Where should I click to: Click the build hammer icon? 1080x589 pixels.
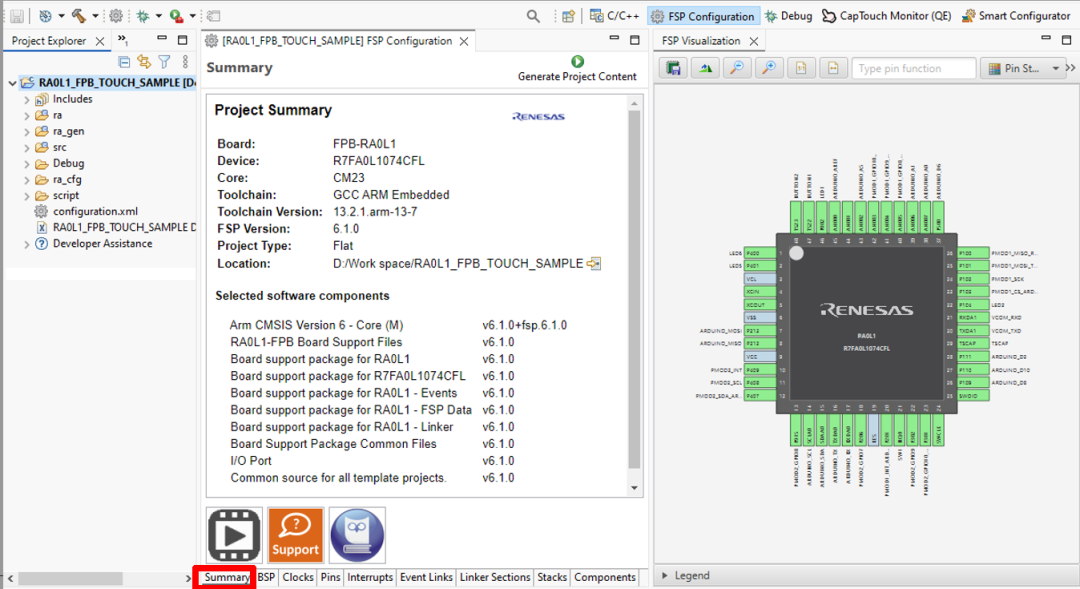78,16
